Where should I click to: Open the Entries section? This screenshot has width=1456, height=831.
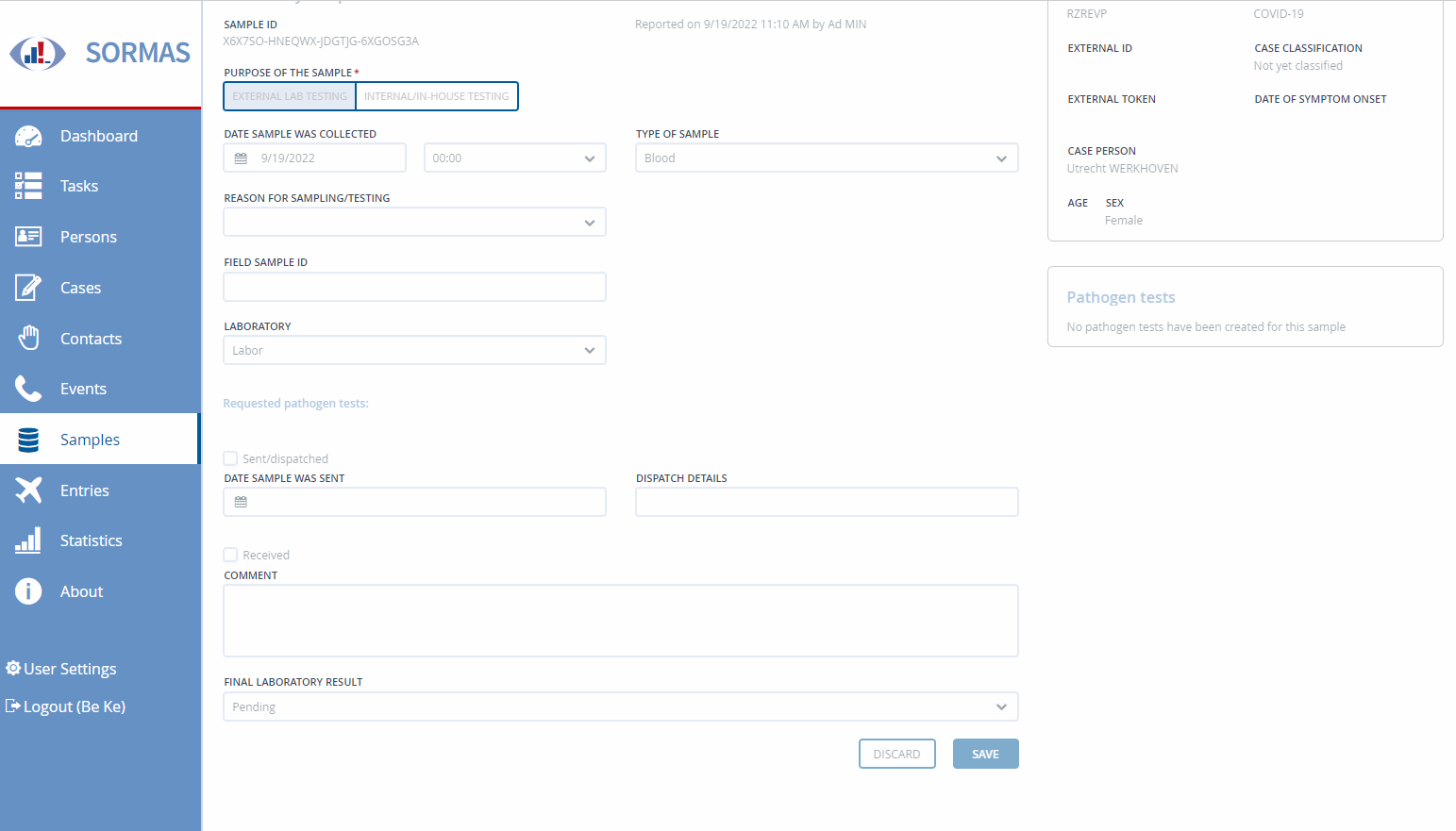pyautogui.click(x=100, y=490)
